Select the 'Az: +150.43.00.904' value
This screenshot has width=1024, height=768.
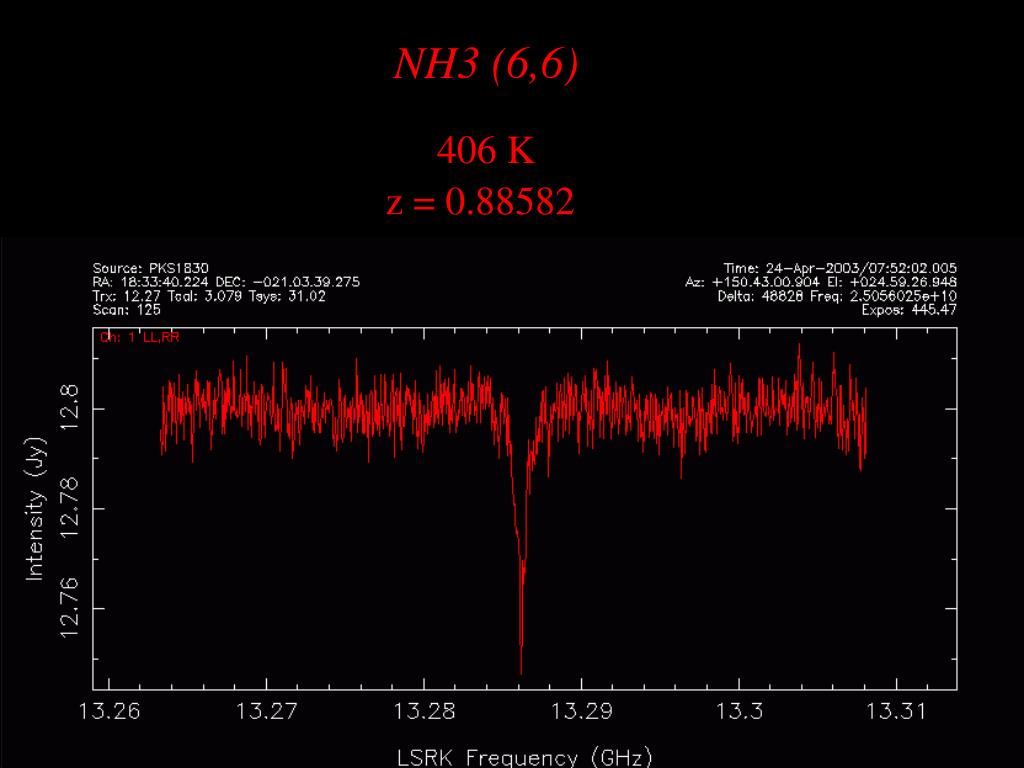pyautogui.click(x=752, y=282)
